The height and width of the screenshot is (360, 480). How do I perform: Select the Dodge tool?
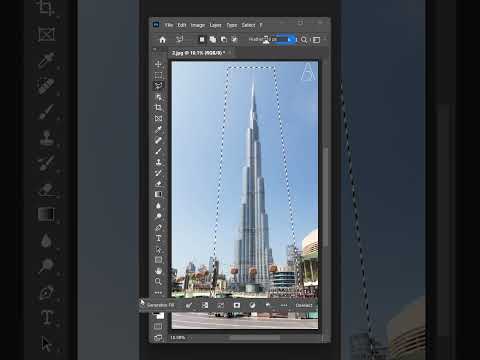pos(158,216)
